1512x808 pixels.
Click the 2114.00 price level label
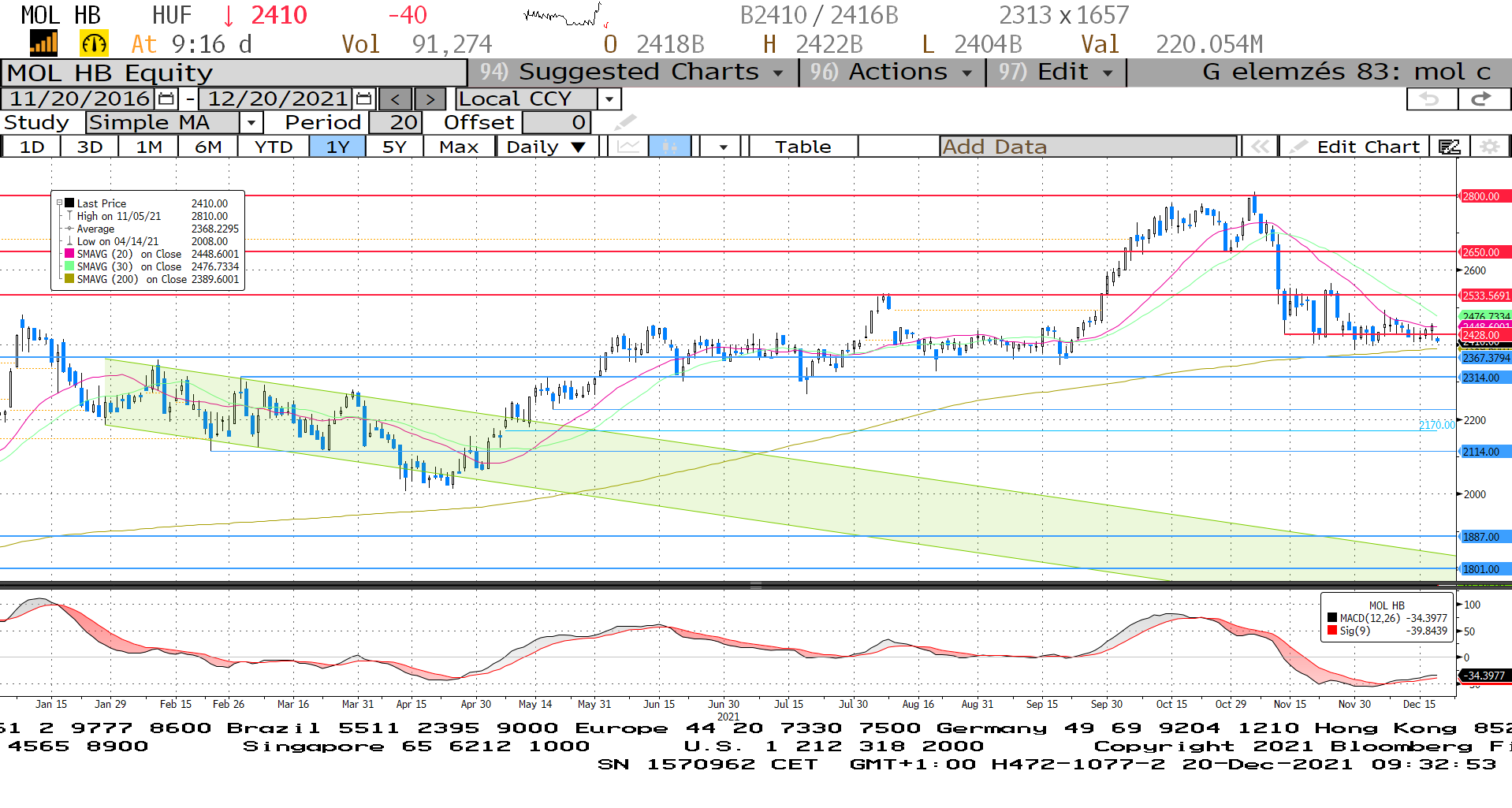click(x=1485, y=452)
